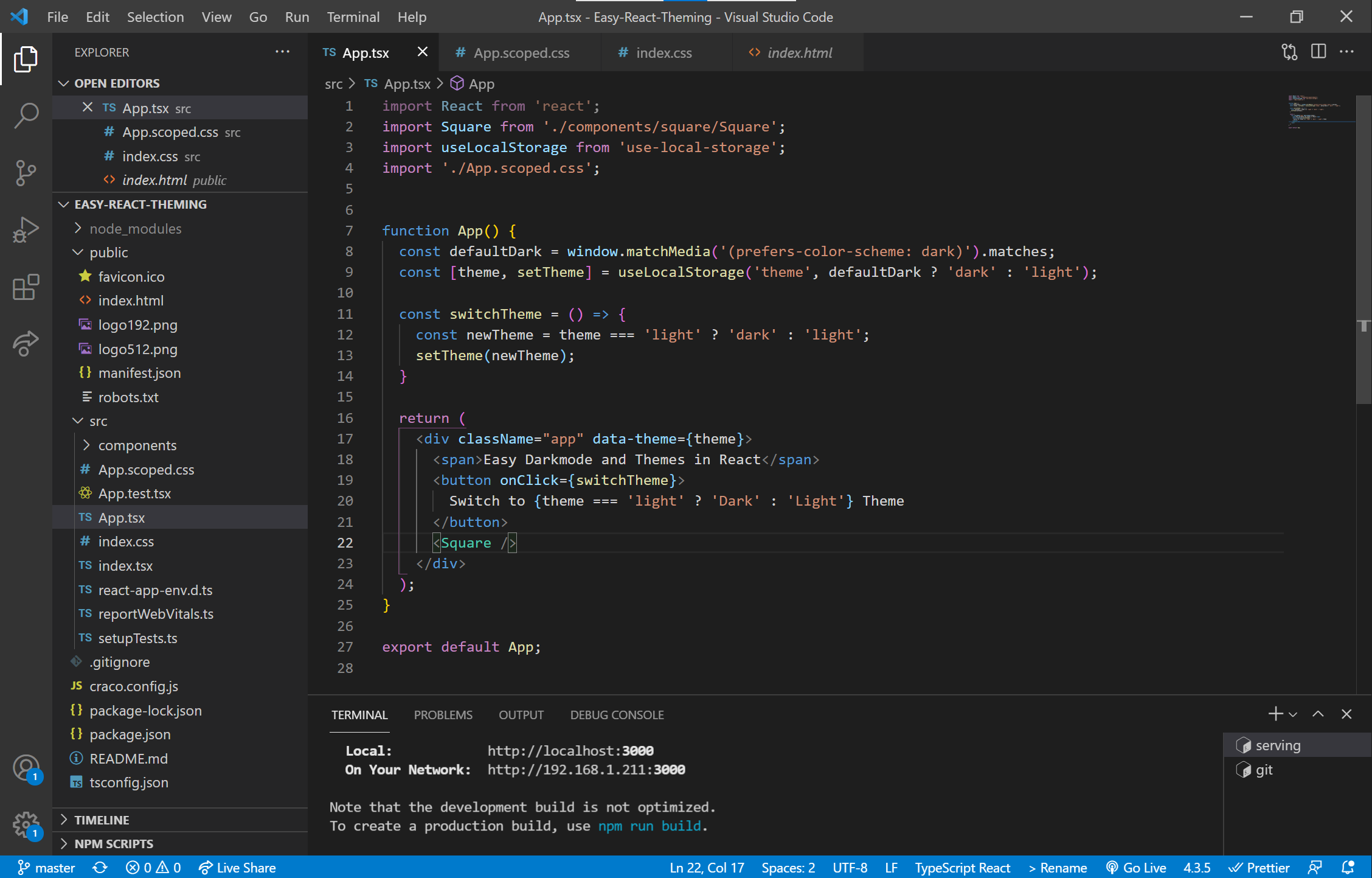Open the Search view in activity bar

click(x=26, y=116)
